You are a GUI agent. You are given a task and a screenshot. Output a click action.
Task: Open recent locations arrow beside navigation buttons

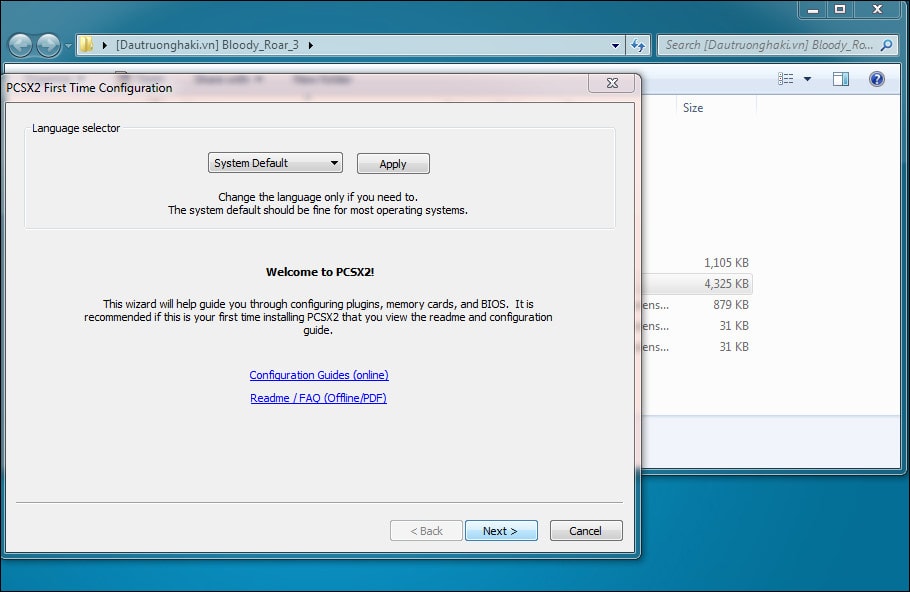coord(68,45)
